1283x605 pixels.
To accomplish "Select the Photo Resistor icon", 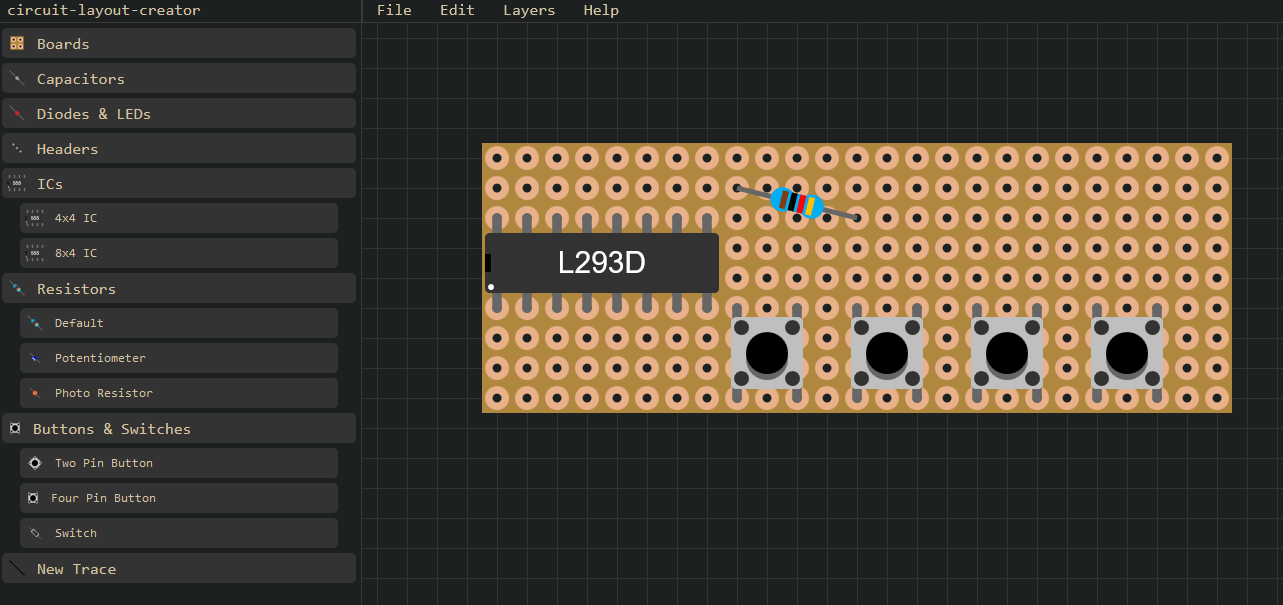I will 35,393.
